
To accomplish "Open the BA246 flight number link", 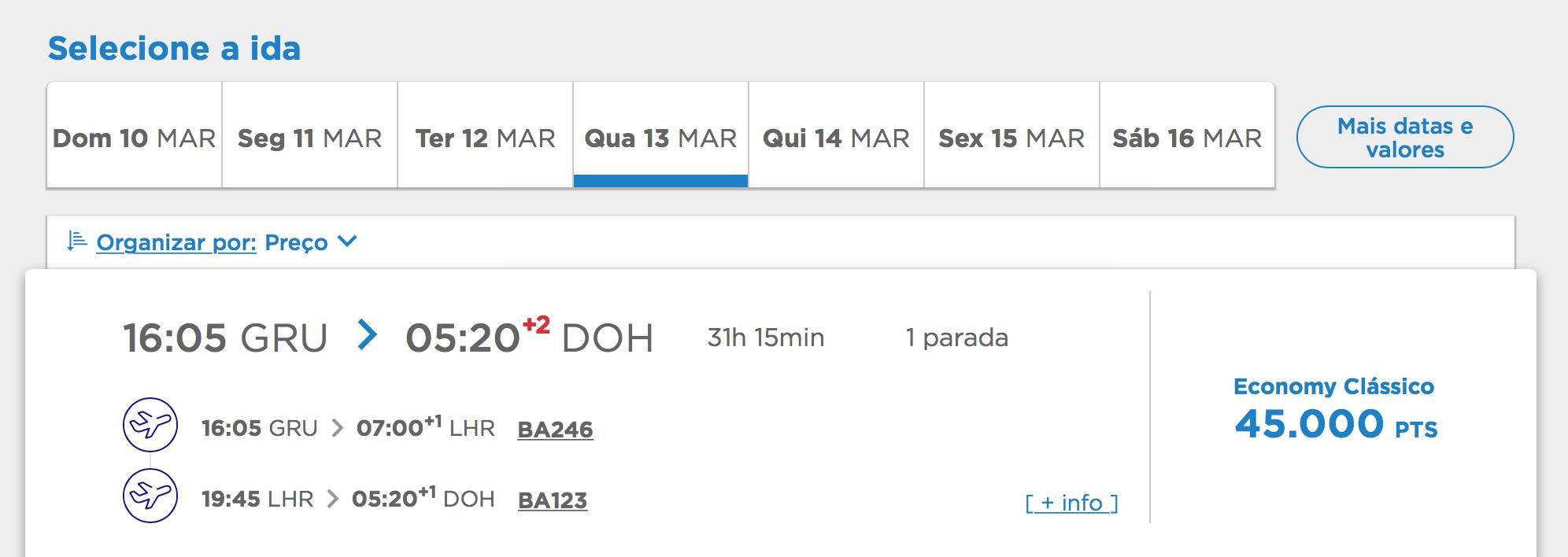I will 555,429.
